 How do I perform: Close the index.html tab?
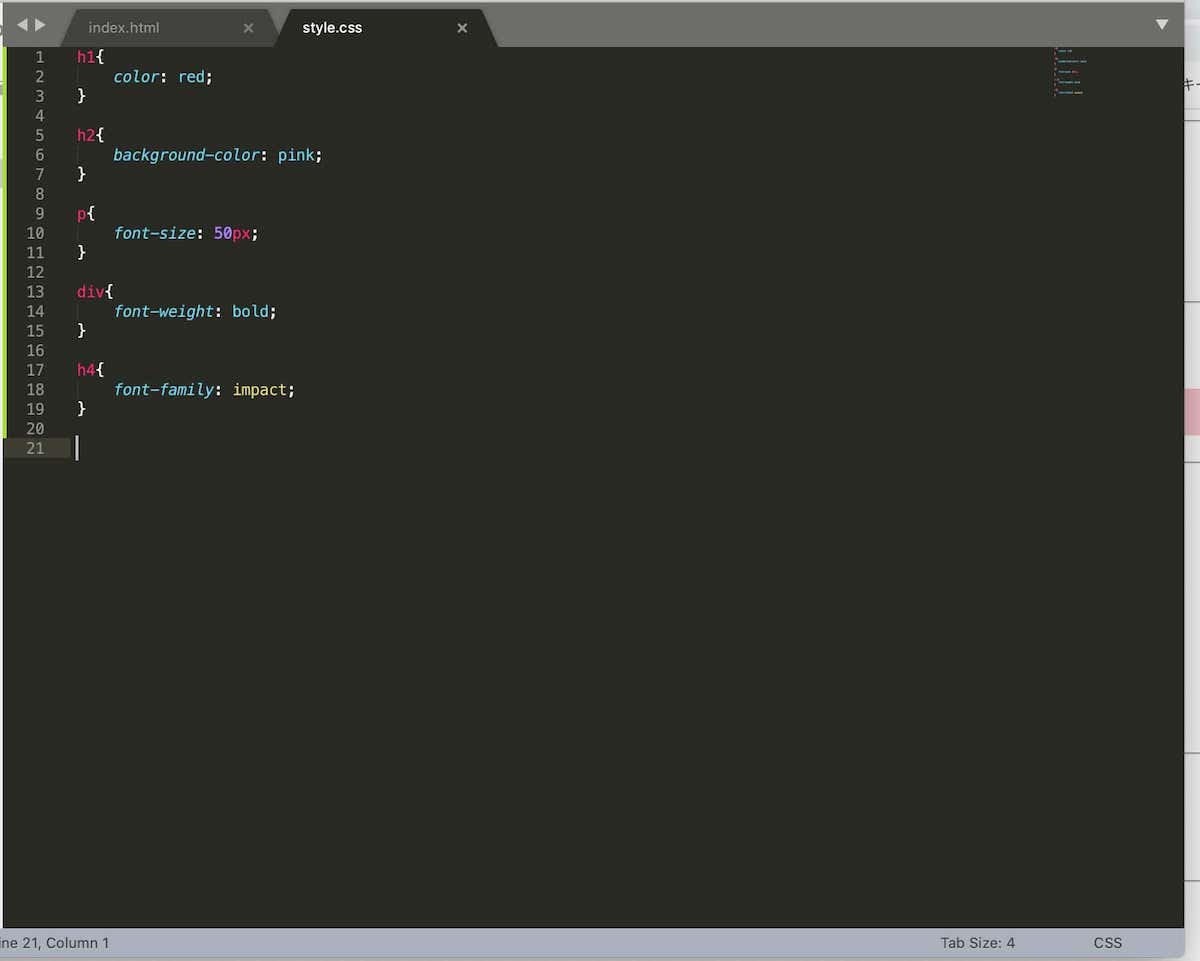(x=248, y=28)
